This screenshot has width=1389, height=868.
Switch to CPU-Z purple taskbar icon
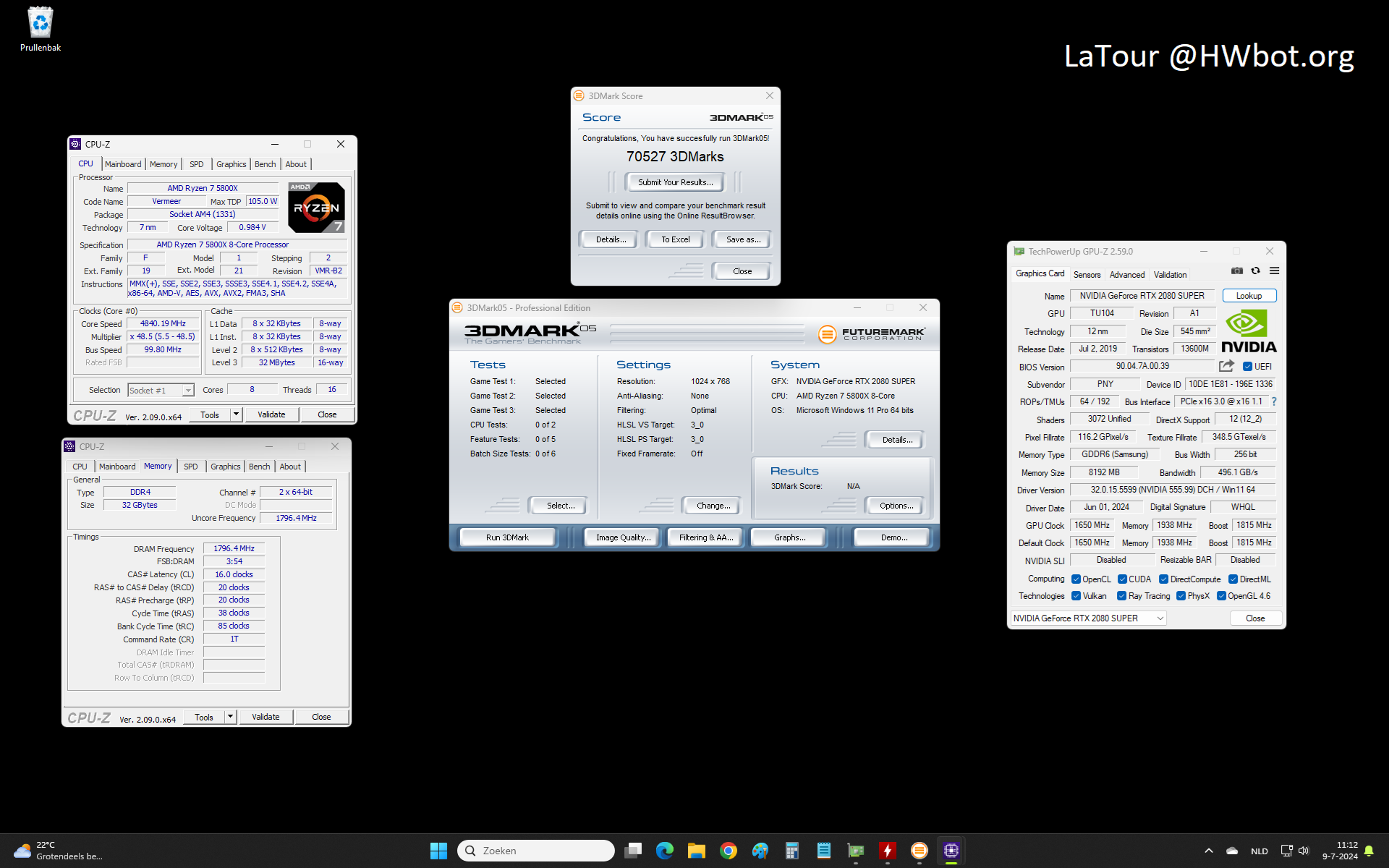tap(951, 851)
